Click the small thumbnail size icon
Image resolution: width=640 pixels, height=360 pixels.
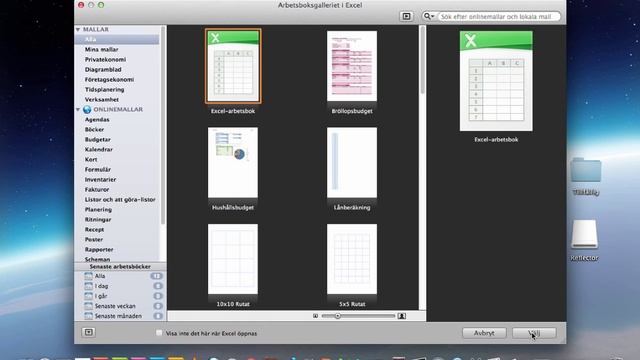(315, 316)
